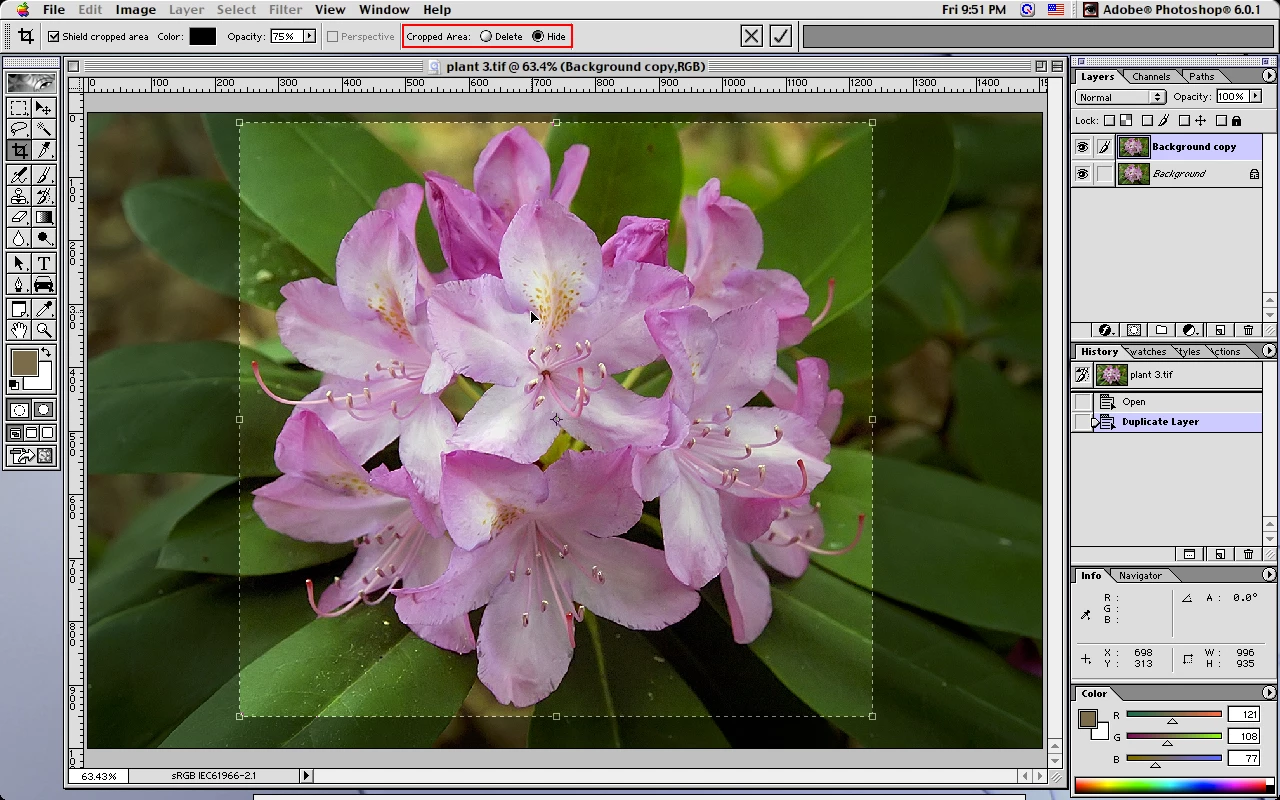Select the Gradient tool
The image size is (1280, 800).
pyautogui.click(x=44, y=217)
